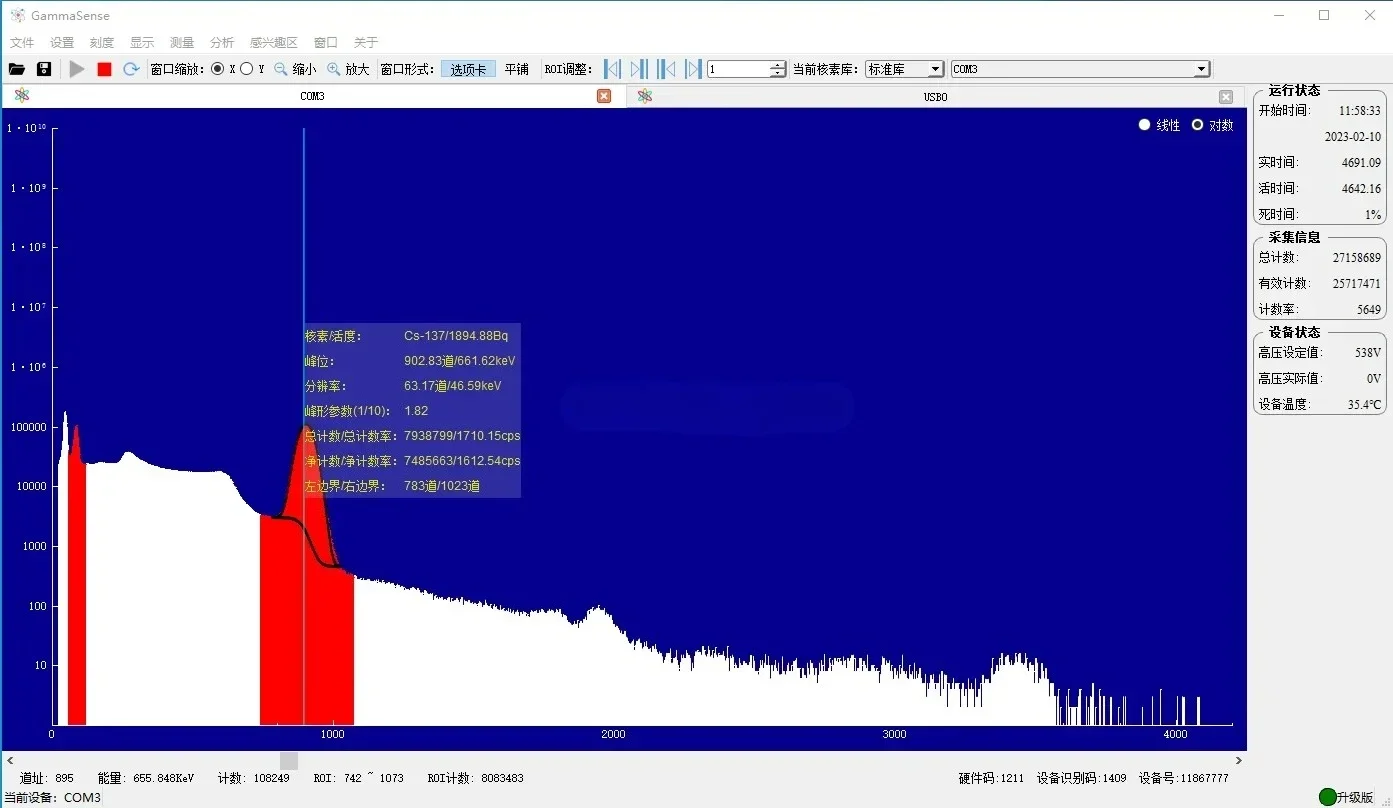1393x808 pixels.
Task: Close the USB0 tab with its gray X
Action: [x=1226, y=96]
